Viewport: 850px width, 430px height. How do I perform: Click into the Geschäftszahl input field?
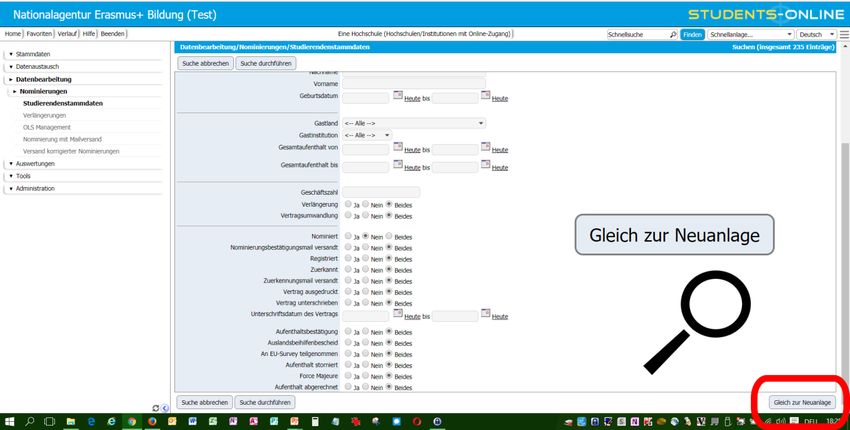tap(381, 191)
